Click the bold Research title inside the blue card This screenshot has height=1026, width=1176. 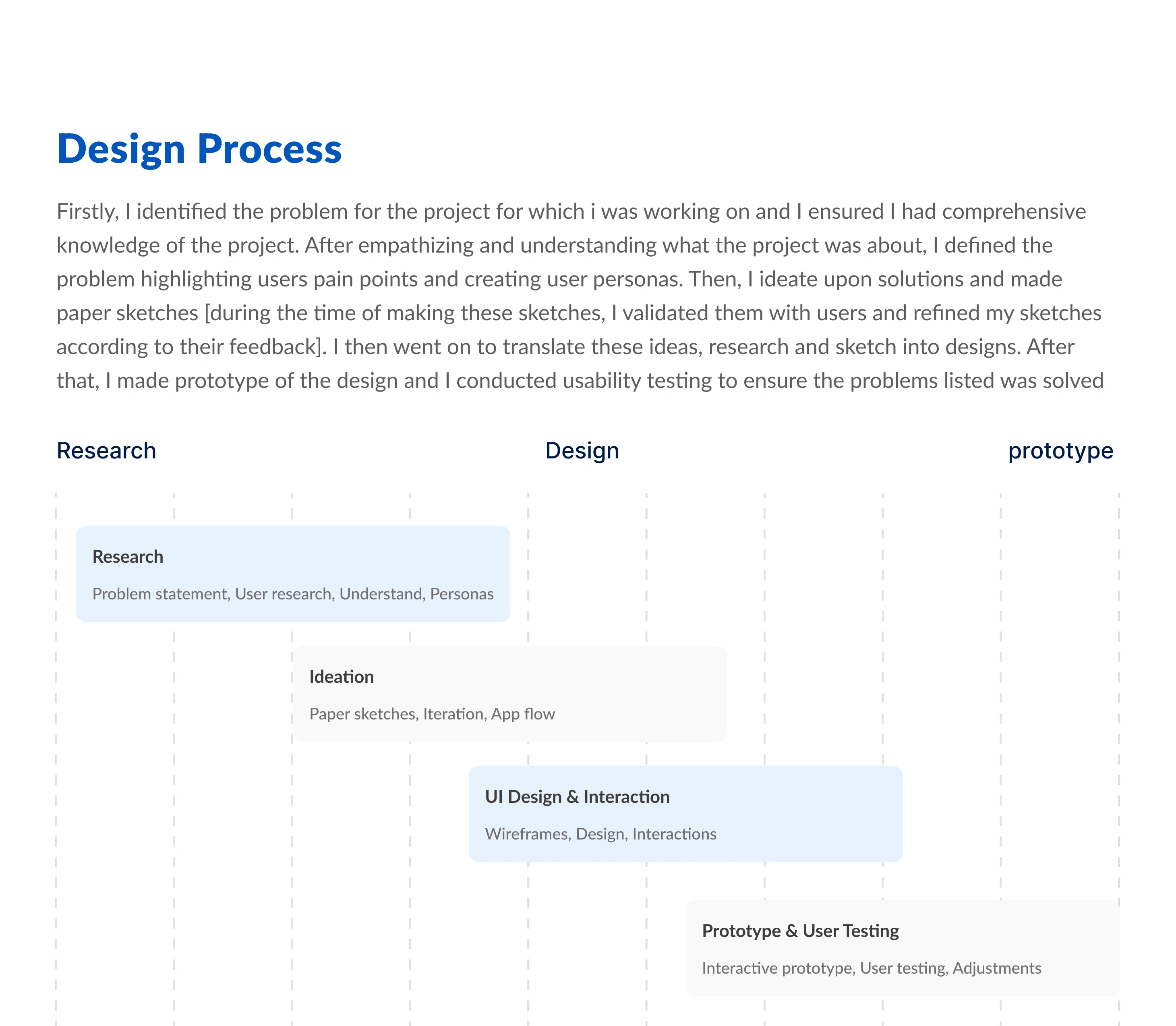pyautogui.click(x=128, y=557)
